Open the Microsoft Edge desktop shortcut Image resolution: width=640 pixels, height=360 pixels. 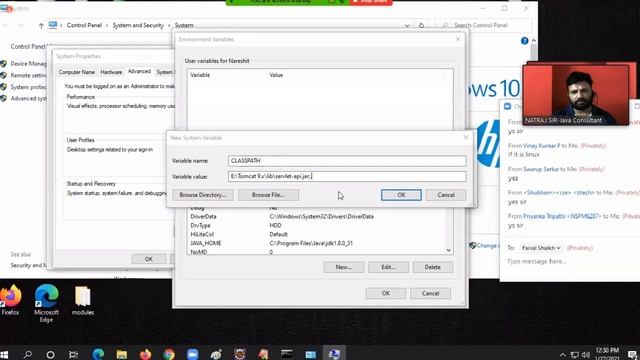click(46, 303)
